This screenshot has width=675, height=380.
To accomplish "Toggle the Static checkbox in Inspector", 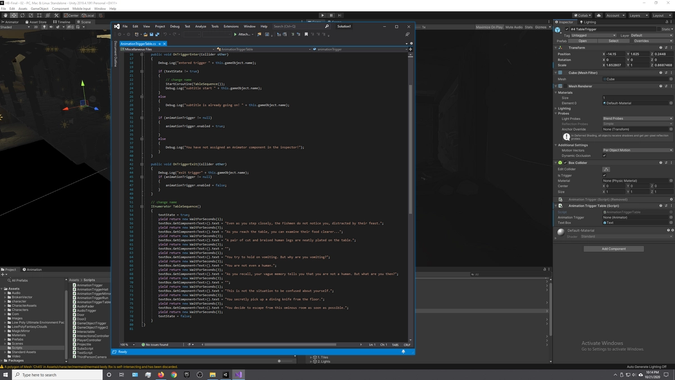I will click(x=659, y=29).
